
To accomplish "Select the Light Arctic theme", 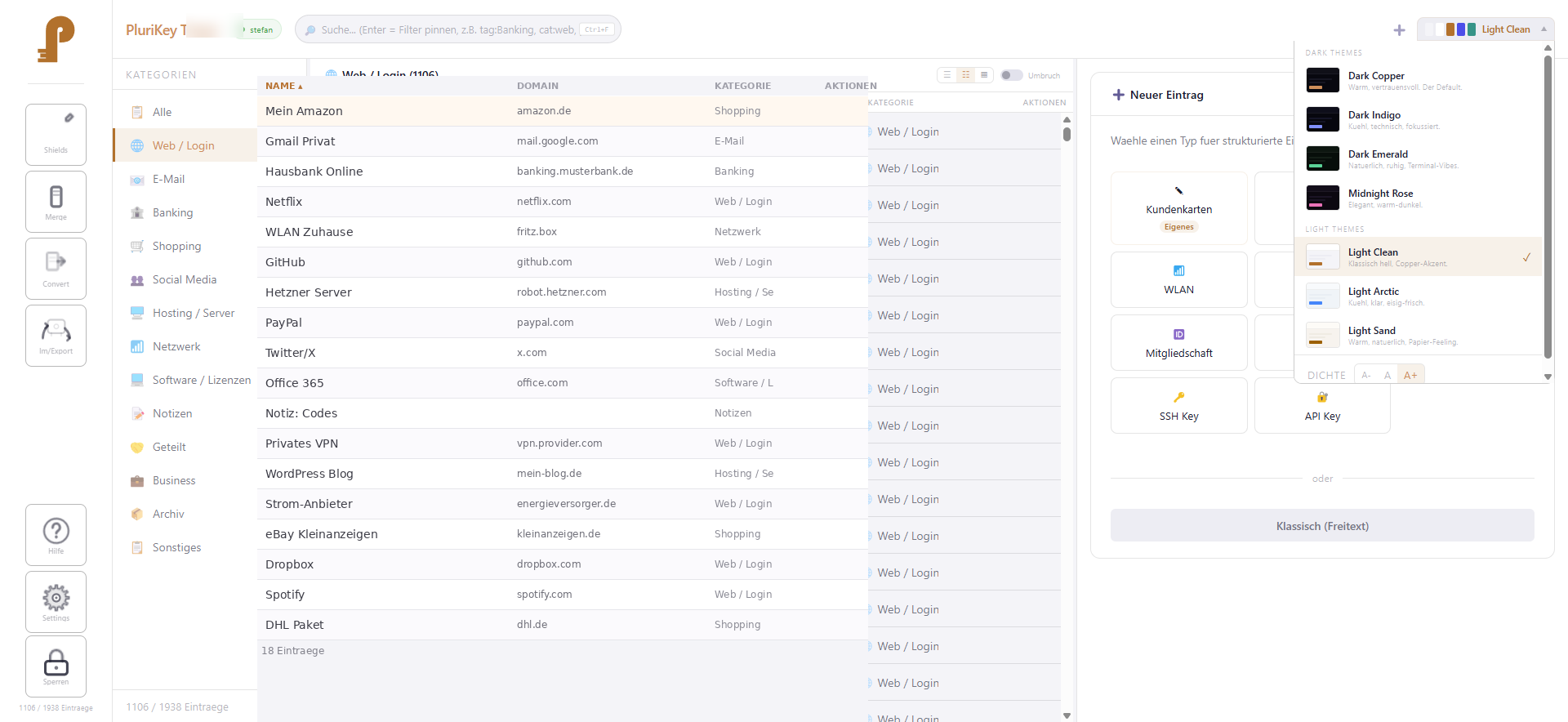I will tap(1419, 296).
